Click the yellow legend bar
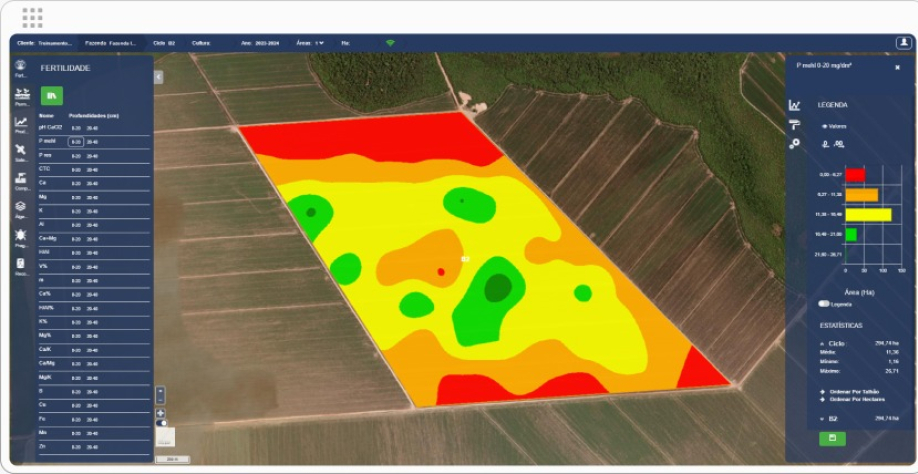Screen dimensions: 918x474 tap(868, 215)
